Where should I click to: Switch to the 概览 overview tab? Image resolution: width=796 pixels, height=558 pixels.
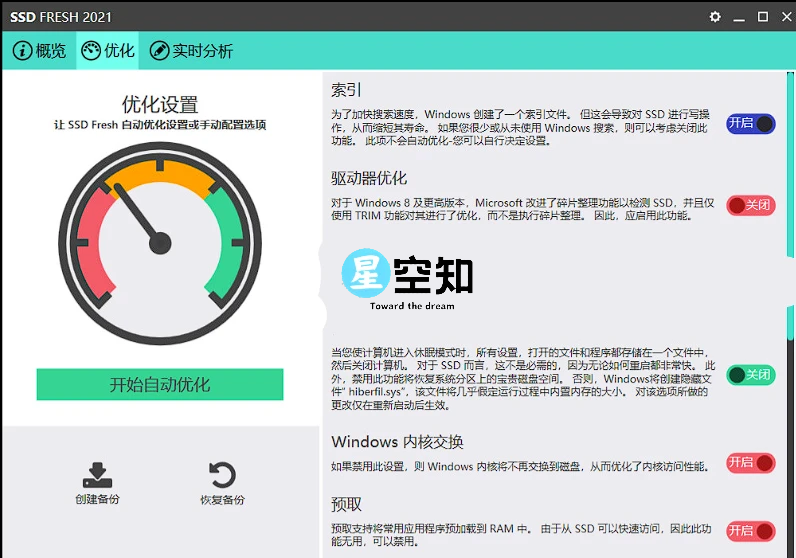click(40, 51)
